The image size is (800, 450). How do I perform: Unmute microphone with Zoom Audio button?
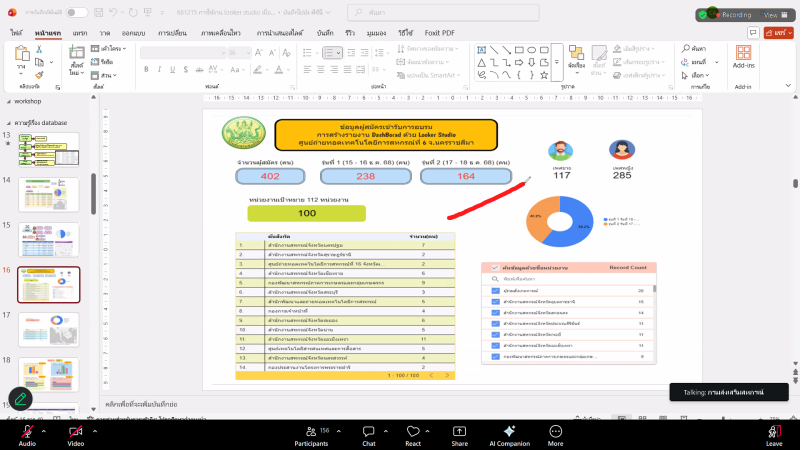(x=27, y=429)
